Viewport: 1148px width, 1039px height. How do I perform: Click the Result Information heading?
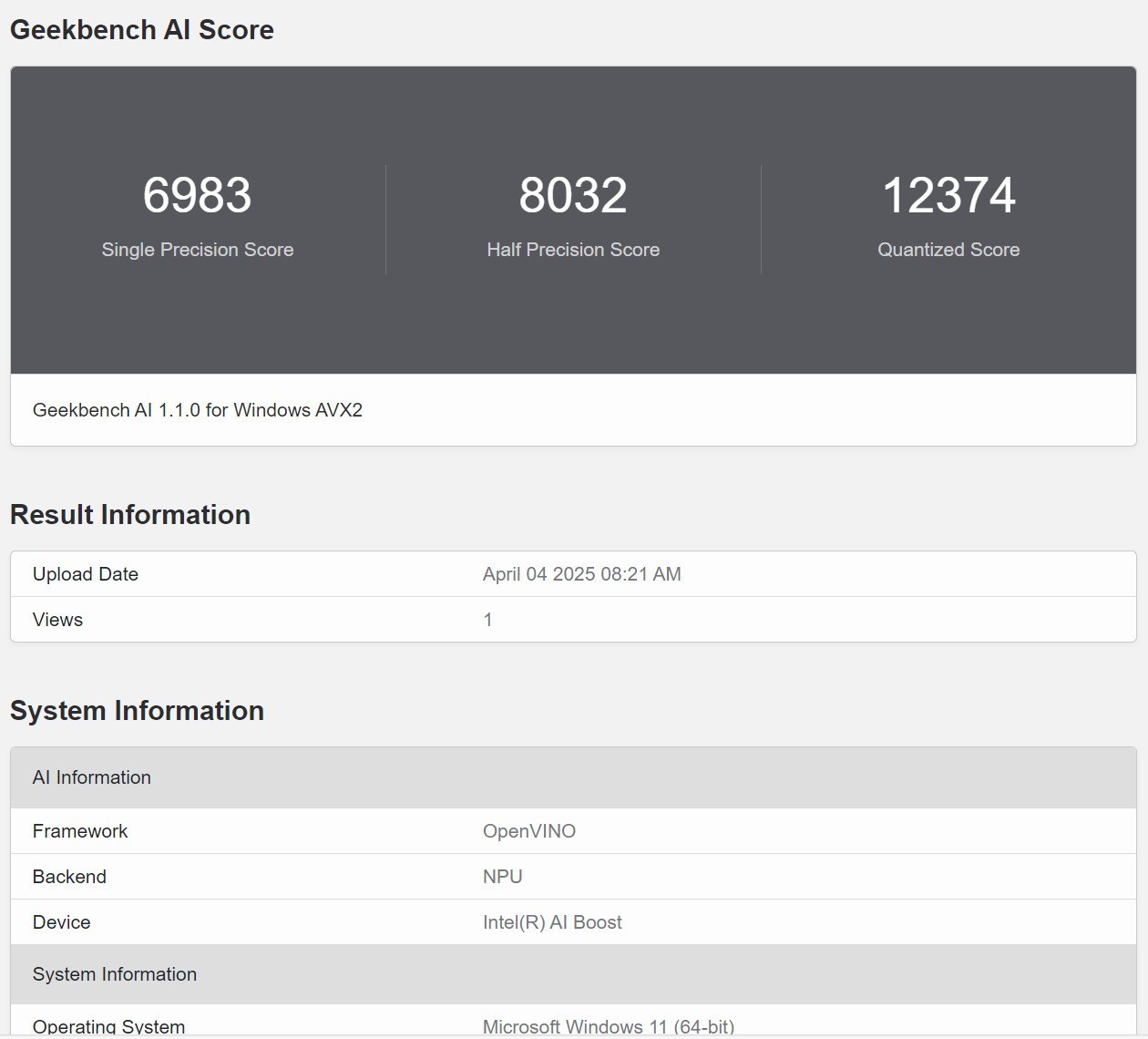coord(130,514)
